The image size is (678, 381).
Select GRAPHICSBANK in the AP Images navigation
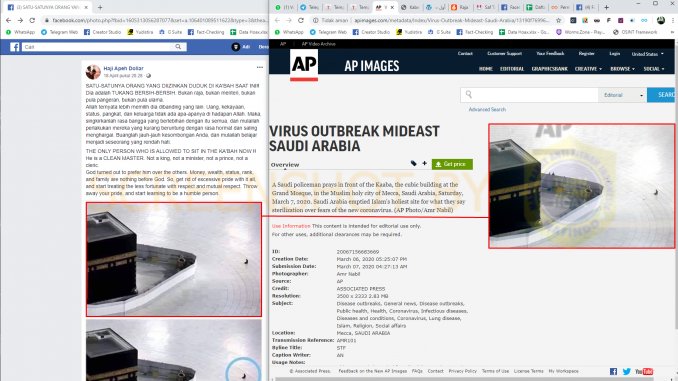point(549,69)
